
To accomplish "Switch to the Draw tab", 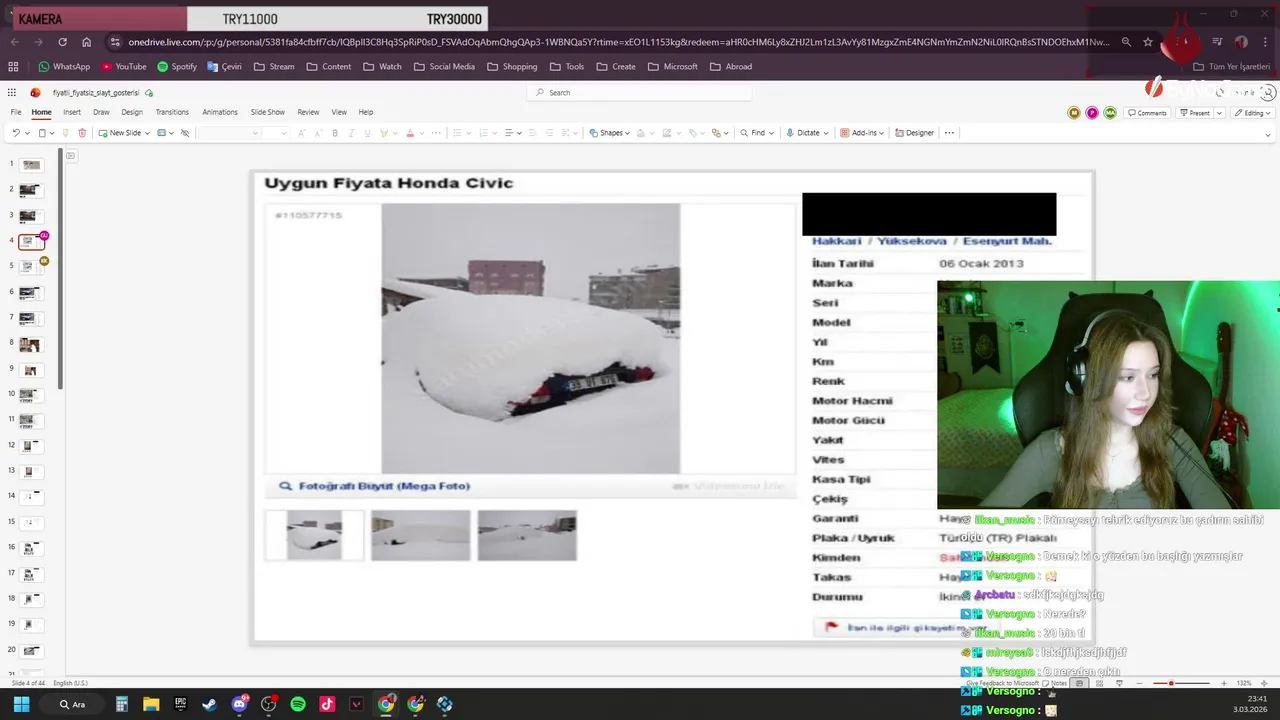I will pyautogui.click(x=101, y=112).
